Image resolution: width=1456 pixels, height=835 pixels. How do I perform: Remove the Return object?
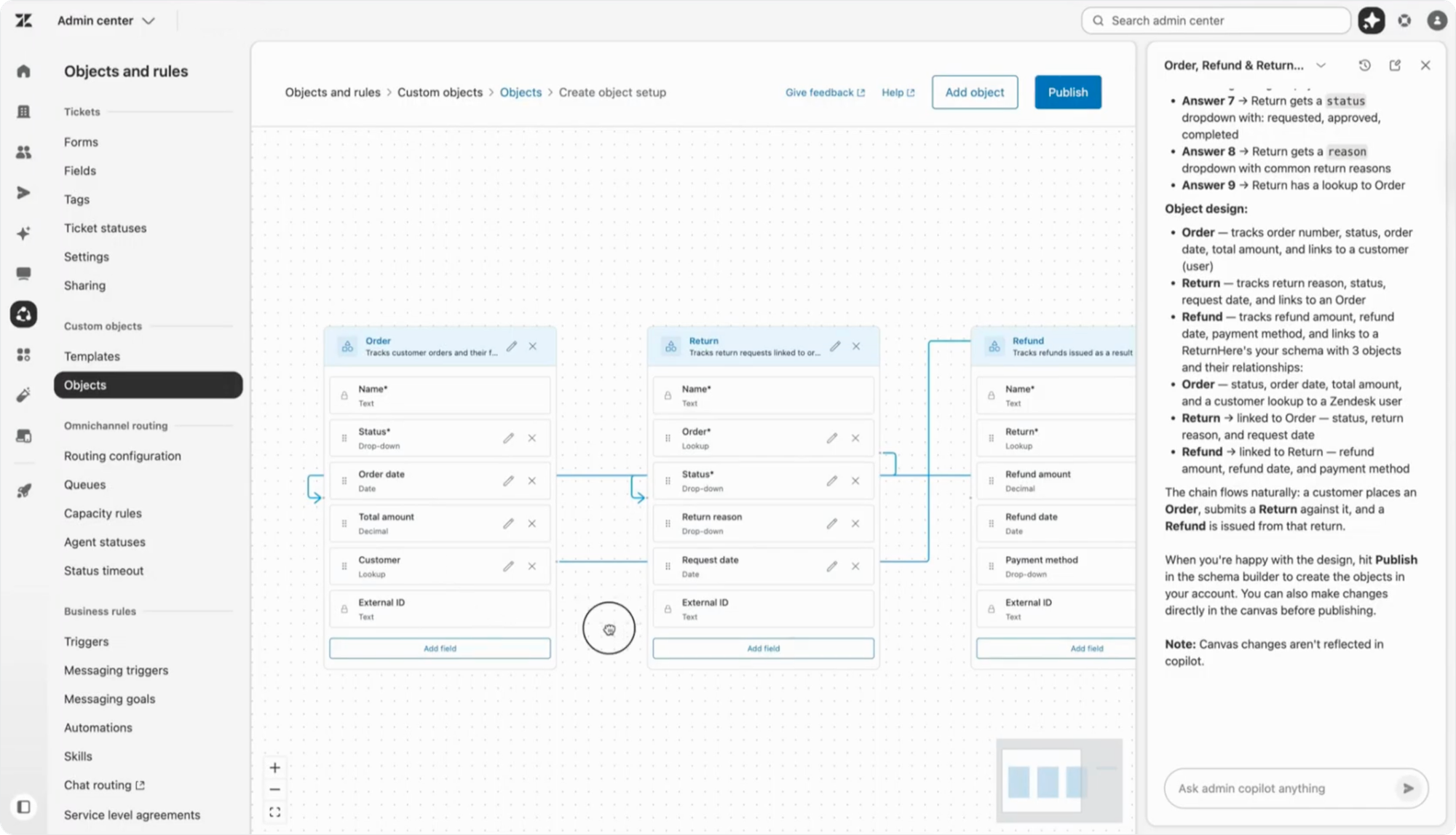[856, 347]
